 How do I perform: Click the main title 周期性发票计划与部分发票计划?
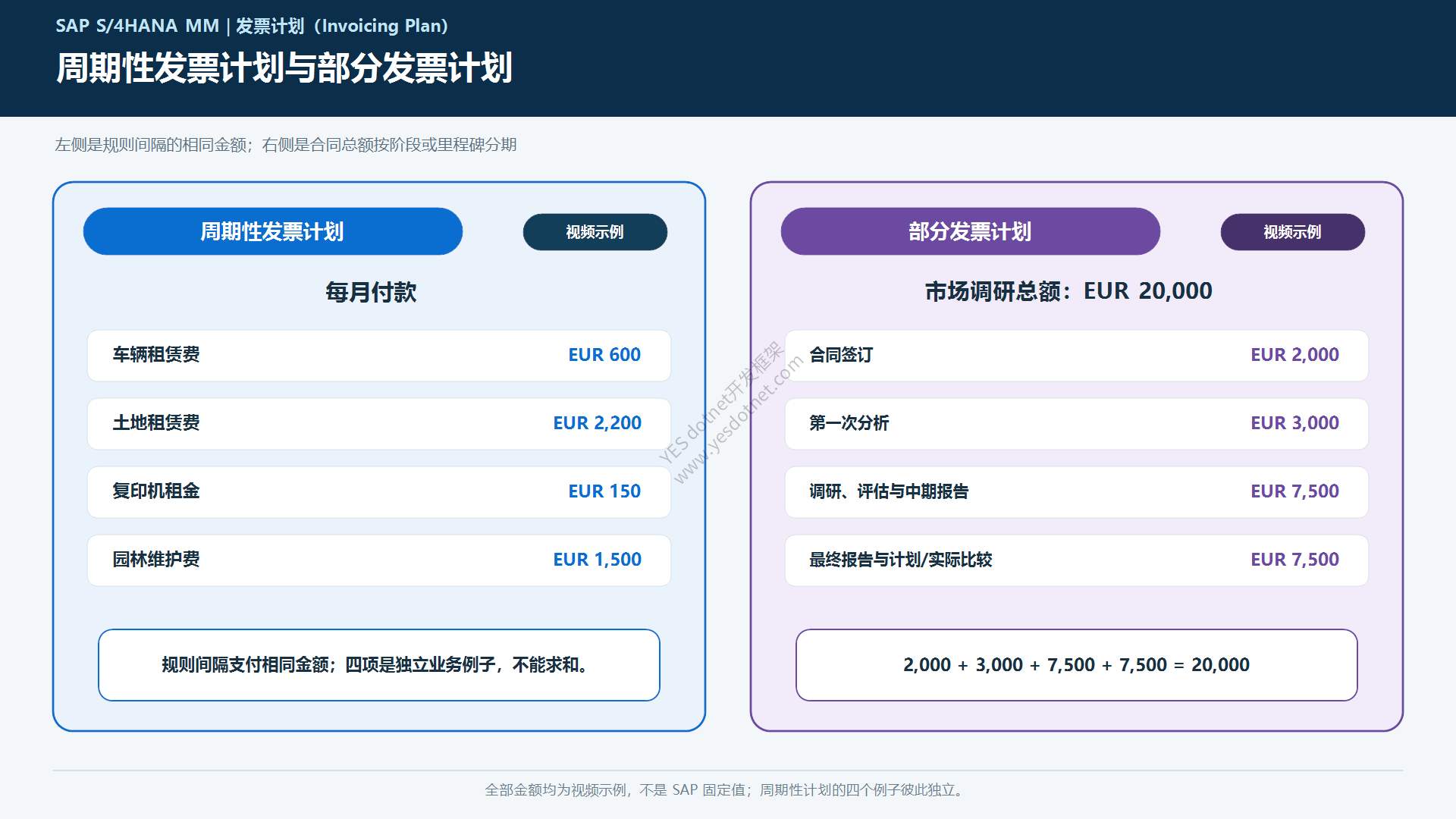(x=284, y=68)
